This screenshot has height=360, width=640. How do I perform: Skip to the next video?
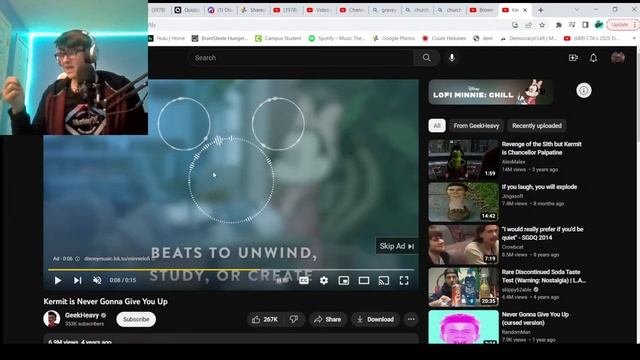[x=78, y=280]
